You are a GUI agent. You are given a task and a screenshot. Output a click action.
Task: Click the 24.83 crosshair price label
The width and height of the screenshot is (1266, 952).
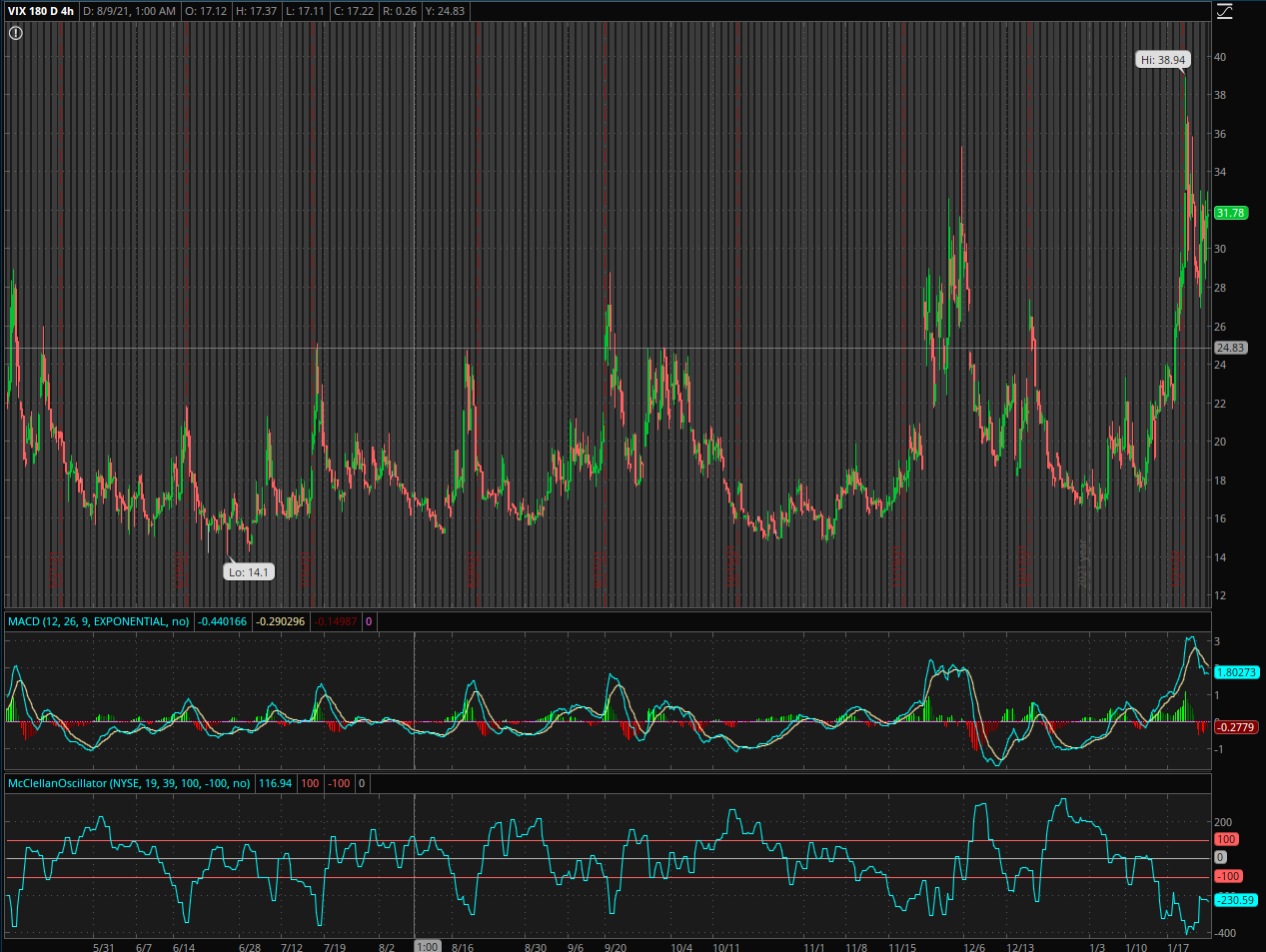(x=1230, y=348)
